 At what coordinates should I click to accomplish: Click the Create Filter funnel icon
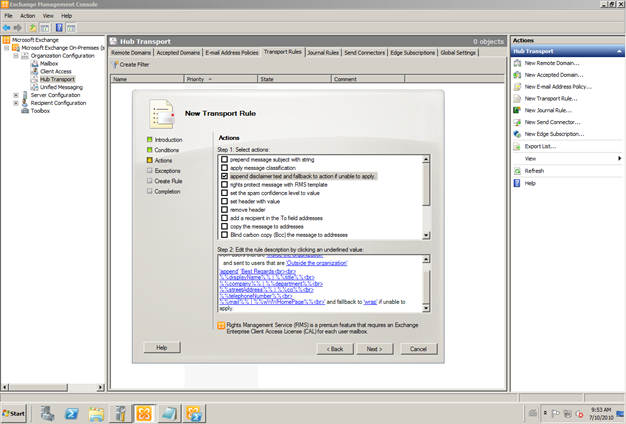pos(115,64)
